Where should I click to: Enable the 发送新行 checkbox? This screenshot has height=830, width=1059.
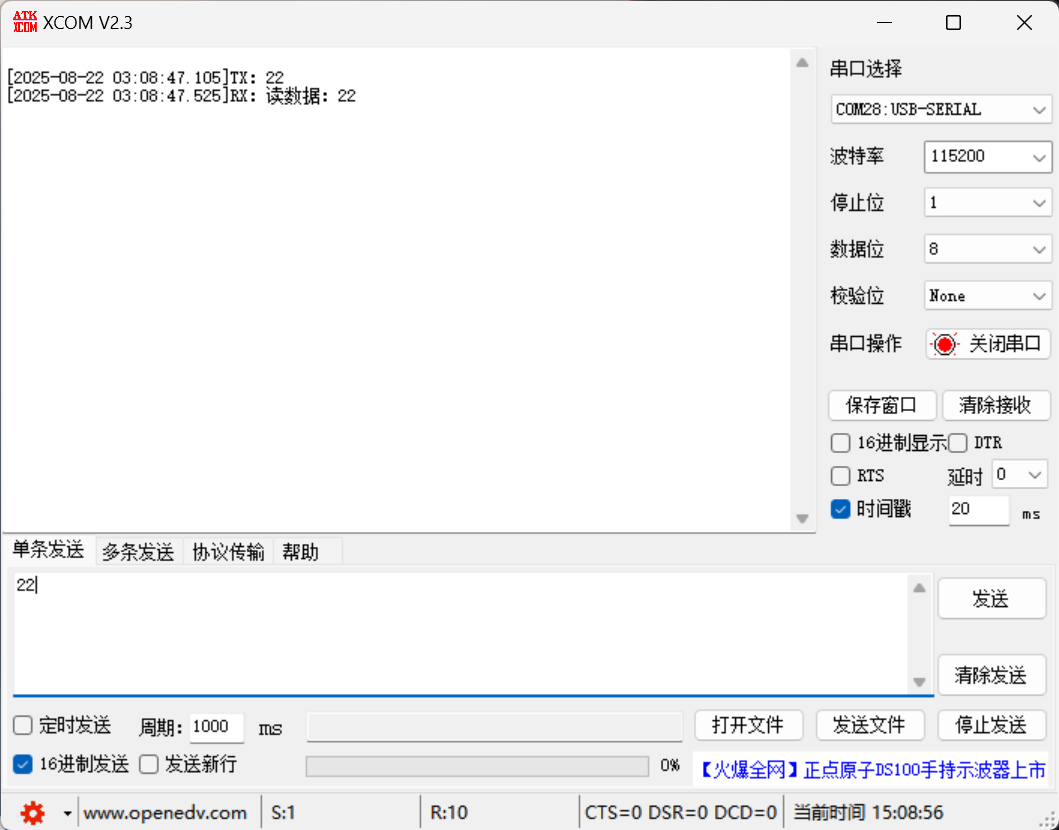pos(149,764)
